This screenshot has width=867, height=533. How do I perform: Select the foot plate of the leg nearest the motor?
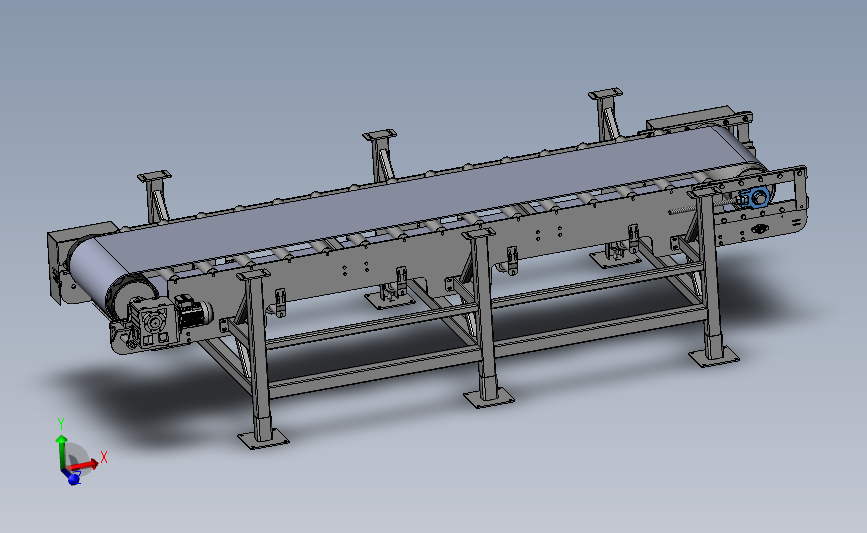pyautogui.click(x=264, y=440)
